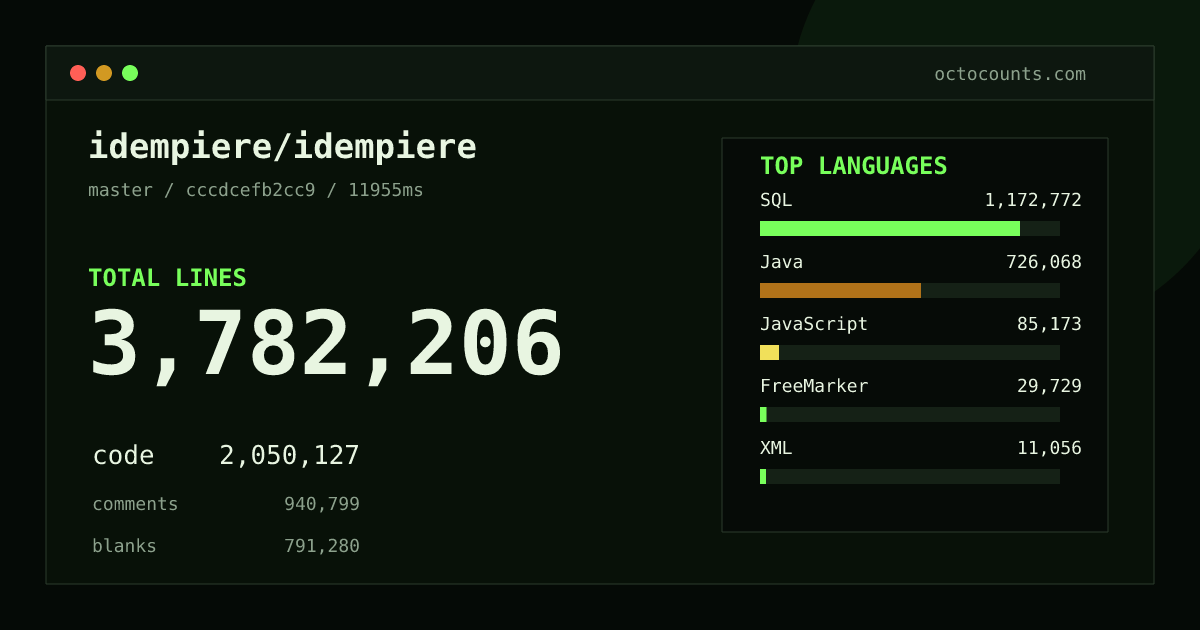
Task: Select the 2,050,127 code count
Action: coord(289,456)
